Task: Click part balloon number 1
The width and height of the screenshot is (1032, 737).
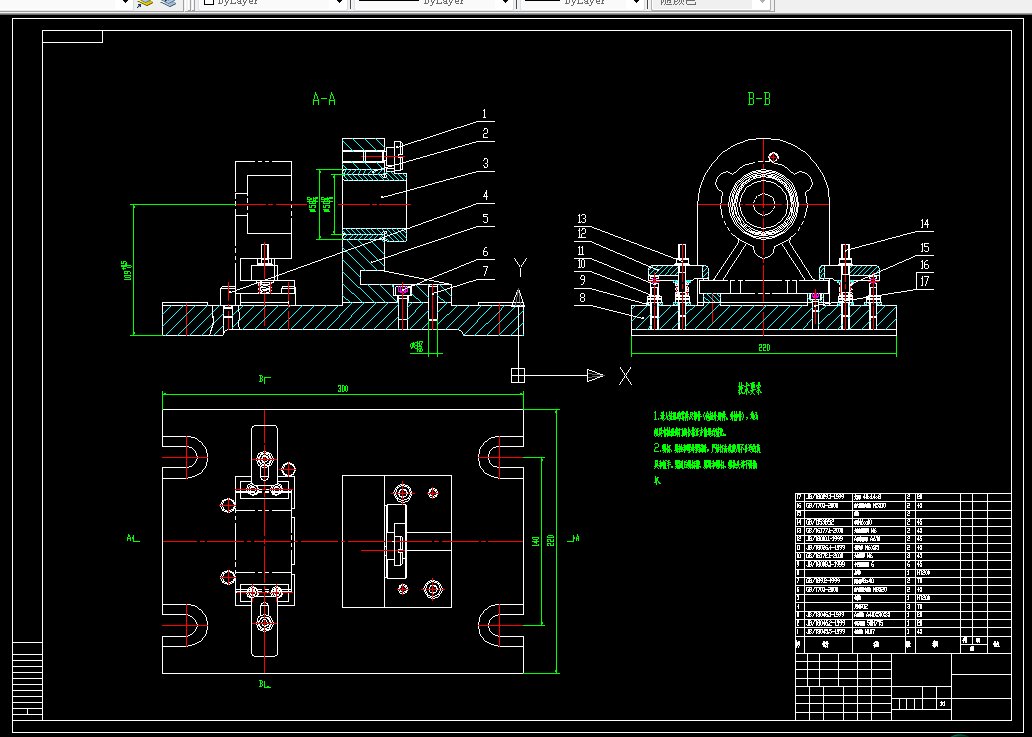Action: [484, 114]
